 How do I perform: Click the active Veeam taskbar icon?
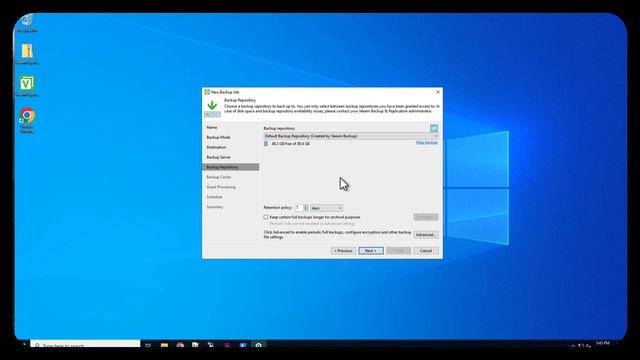coord(258,345)
